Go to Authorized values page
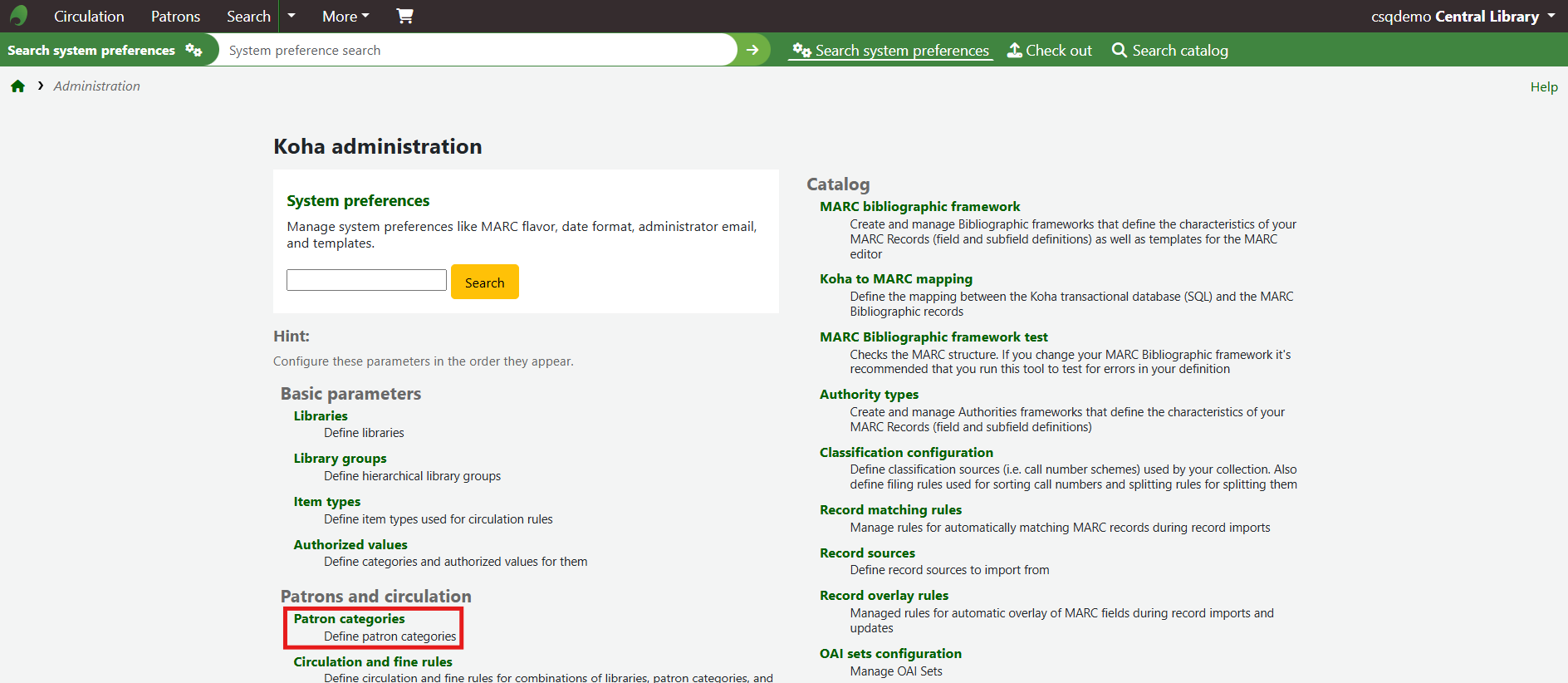The width and height of the screenshot is (1568, 683). coord(350,545)
